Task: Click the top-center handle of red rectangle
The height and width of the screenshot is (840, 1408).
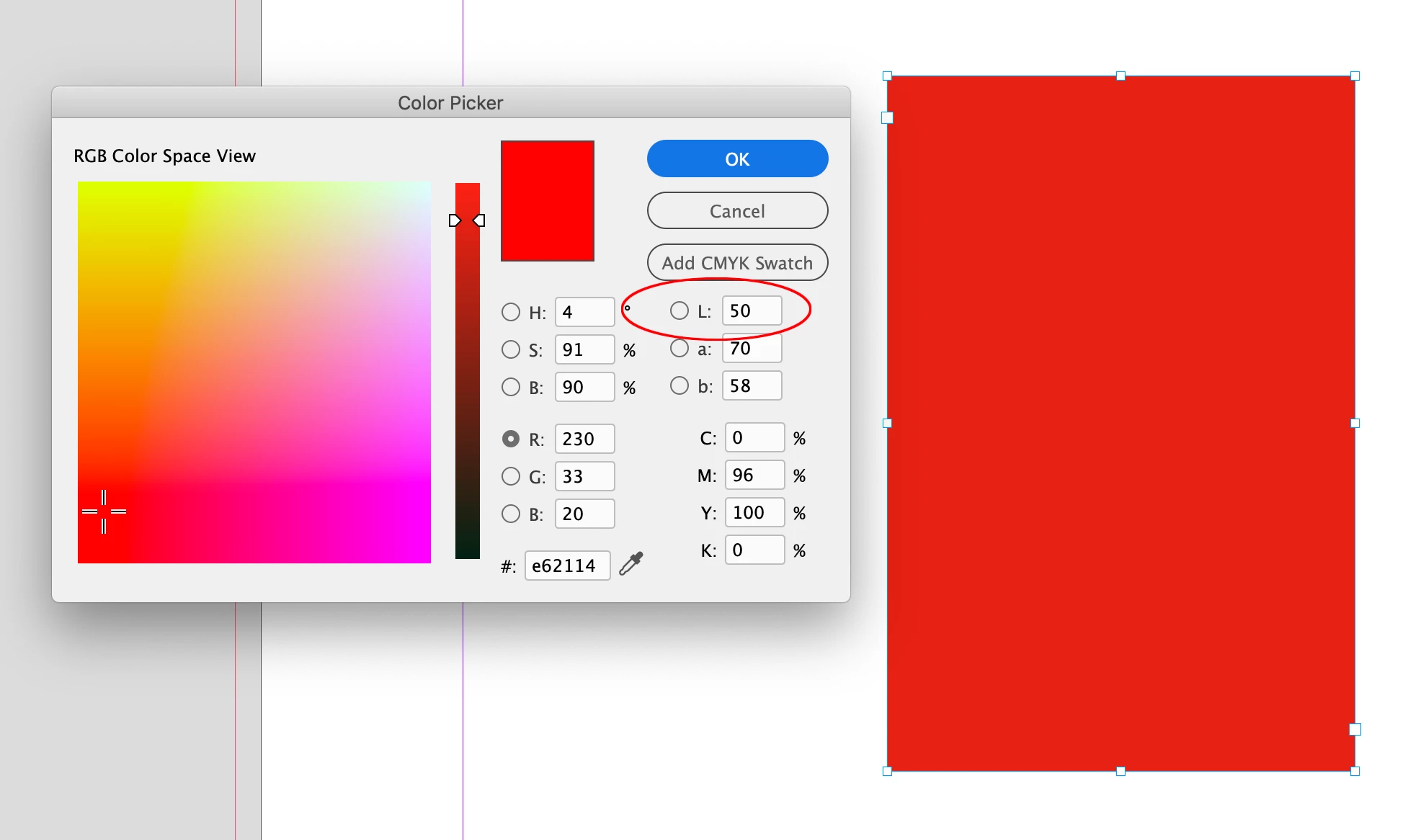Action: coord(1120,76)
